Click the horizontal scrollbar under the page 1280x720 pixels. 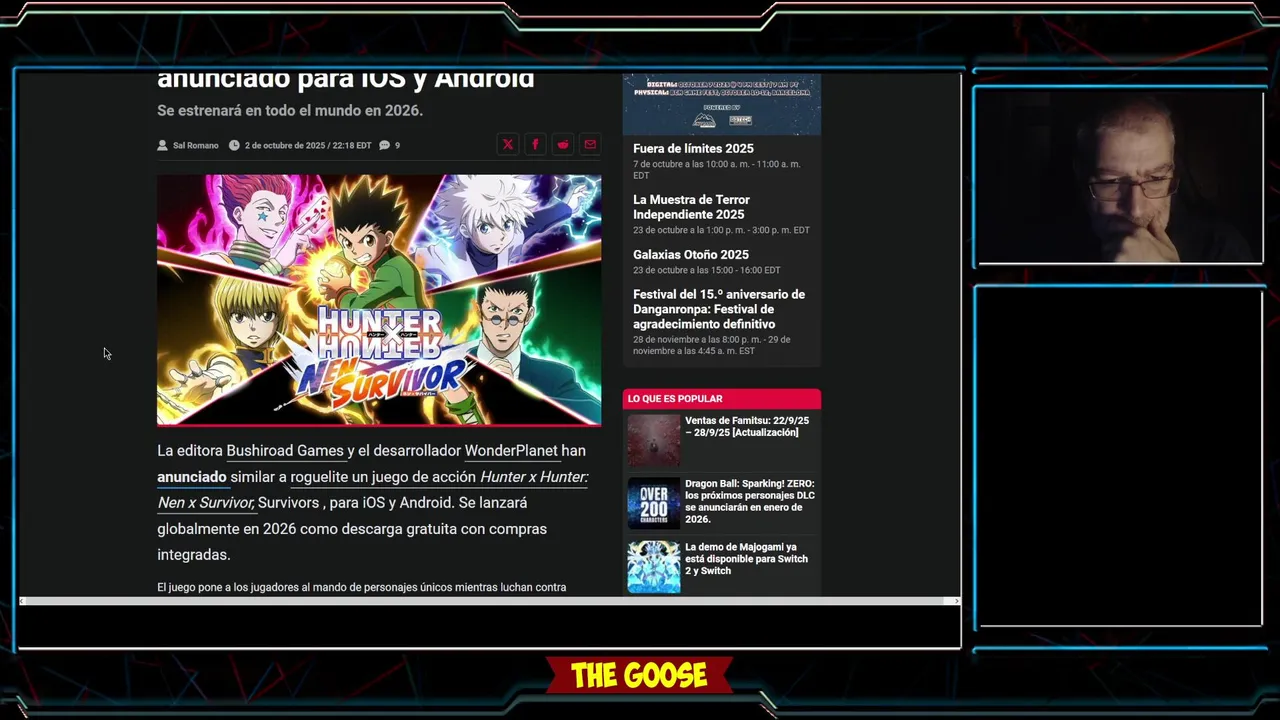(x=489, y=601)
